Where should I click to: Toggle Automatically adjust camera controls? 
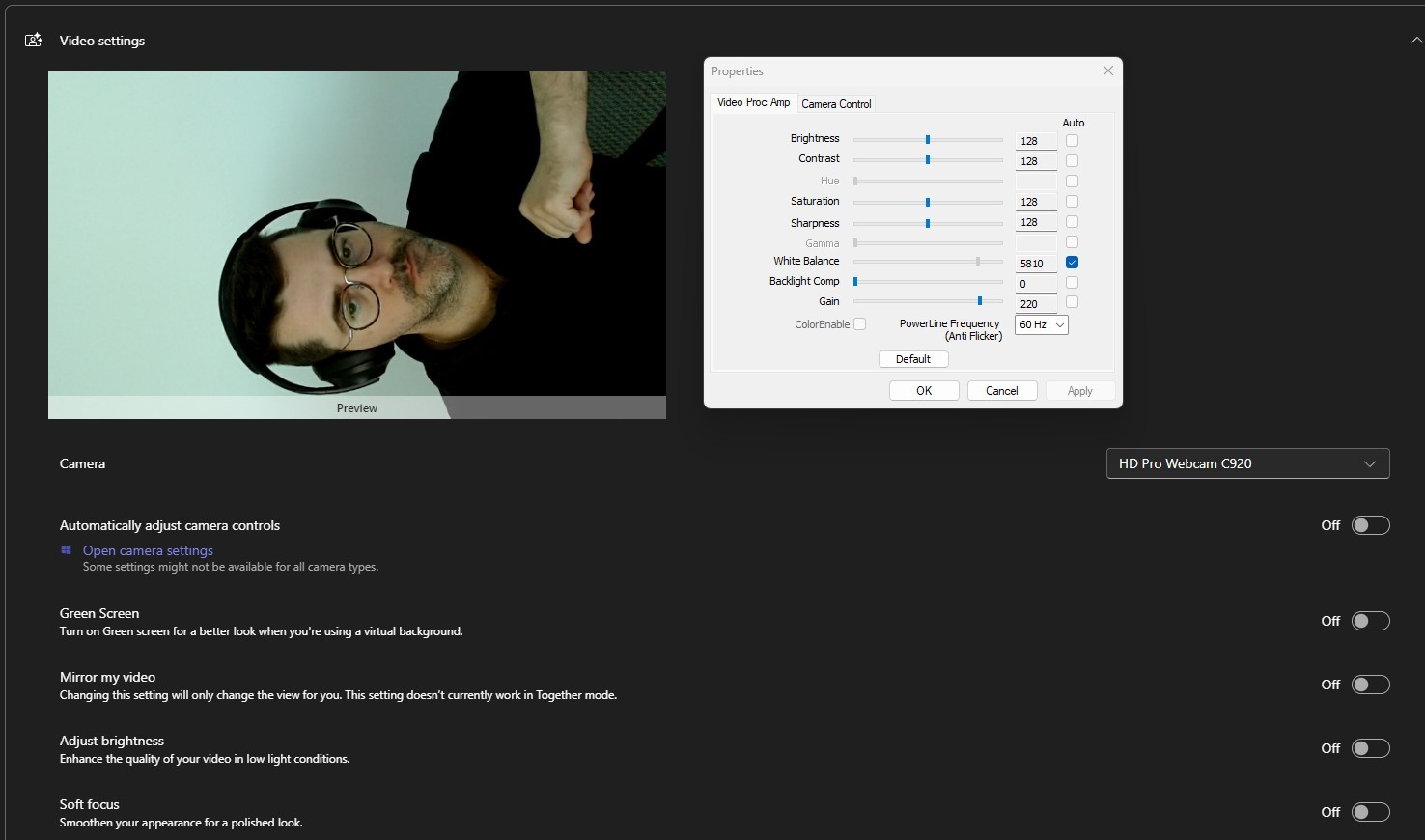pyautogui.click(x=1369, y=525)
